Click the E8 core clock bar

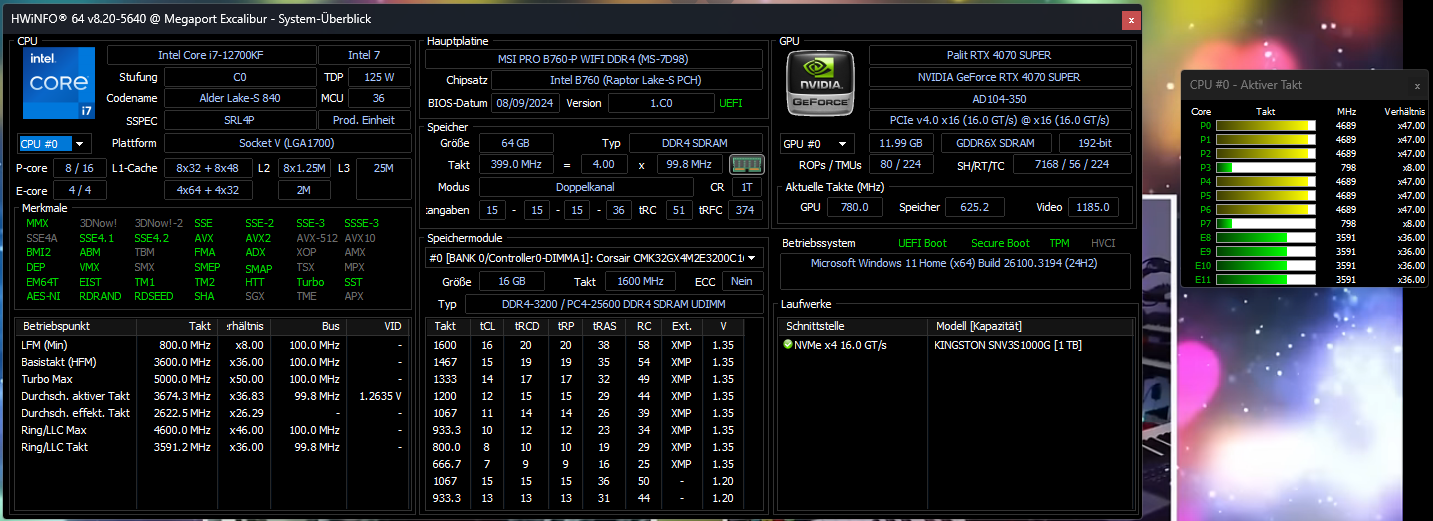click(x=1266, y=238)
